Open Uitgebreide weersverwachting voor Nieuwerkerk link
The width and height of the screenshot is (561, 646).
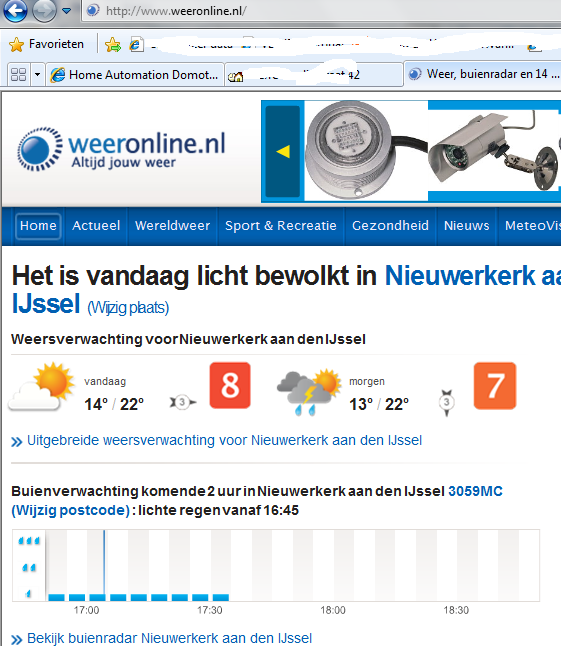pyautogui.click(x=224, y=440)
